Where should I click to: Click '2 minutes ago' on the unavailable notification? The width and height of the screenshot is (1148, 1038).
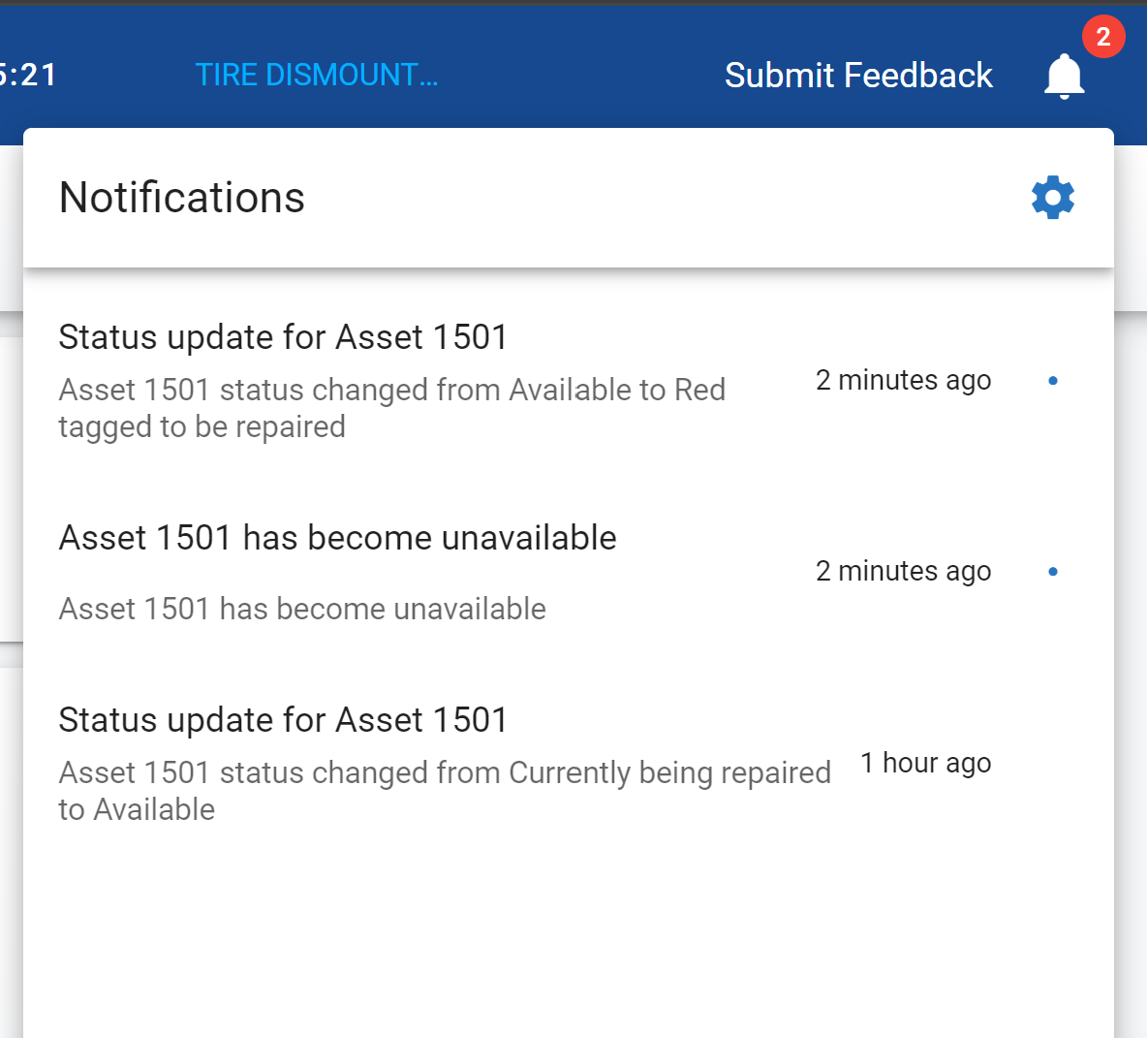[903, 572]
